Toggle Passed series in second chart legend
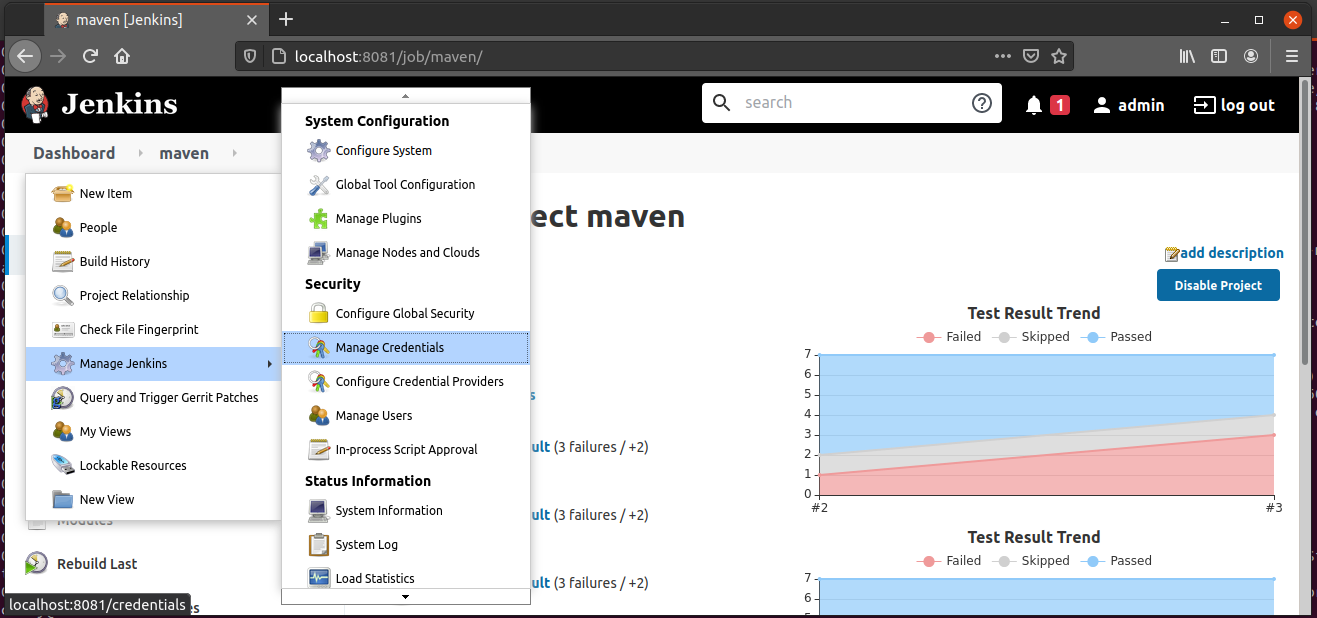 click(x=1118, y=561)
